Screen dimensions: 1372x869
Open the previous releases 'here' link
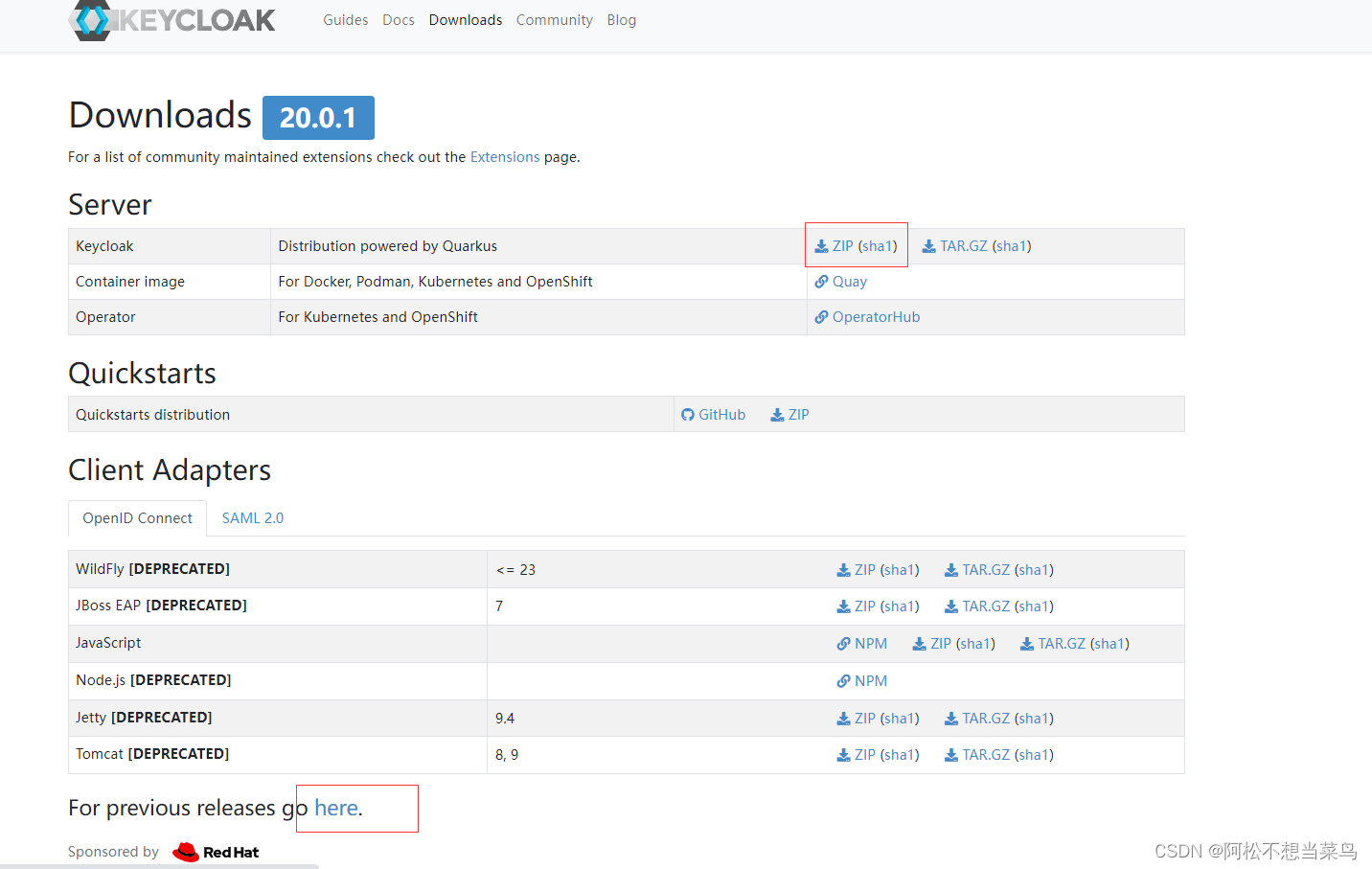pos(336,809)
